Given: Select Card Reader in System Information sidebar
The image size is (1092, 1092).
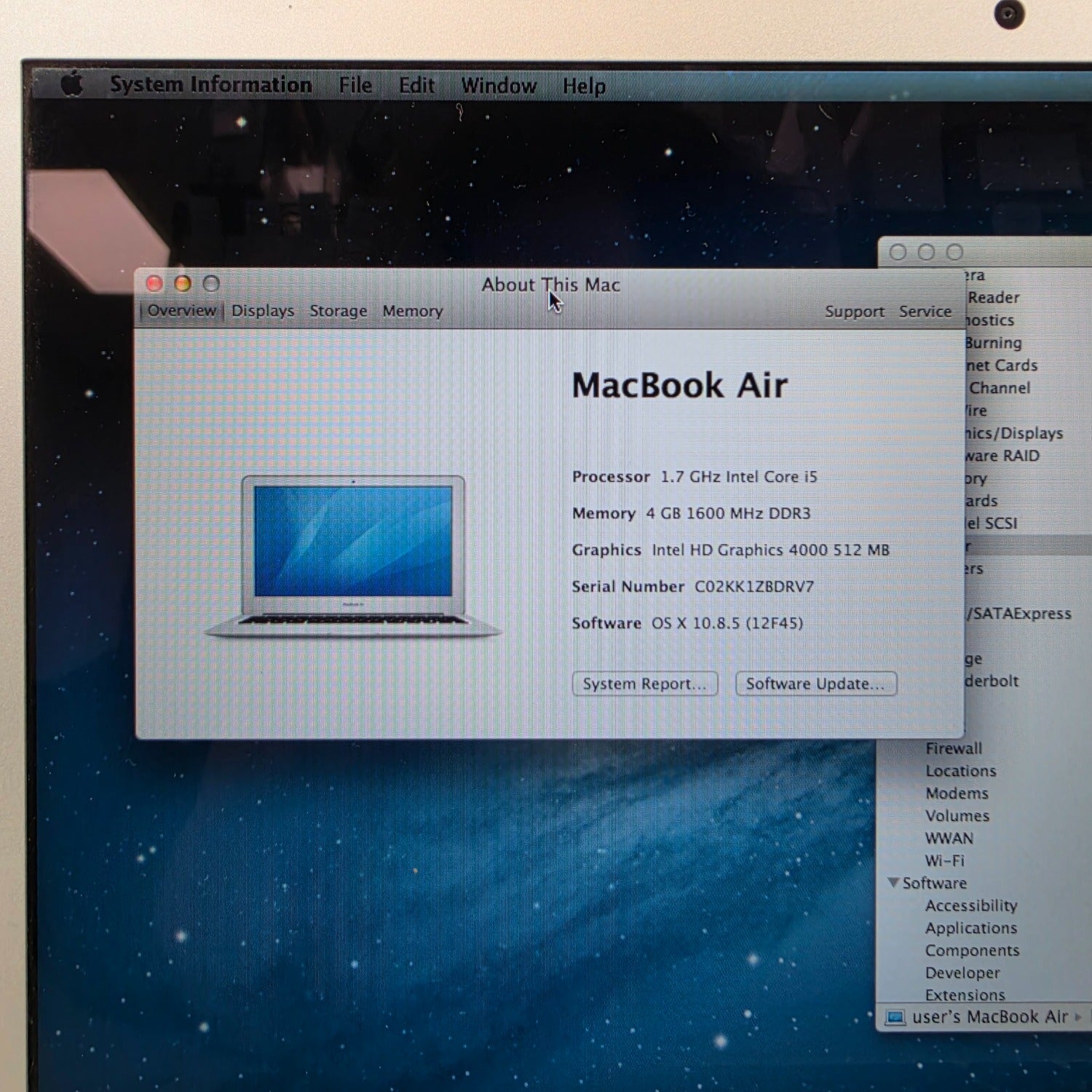Looking at the screenshot, I should click(x=993, y=298).
